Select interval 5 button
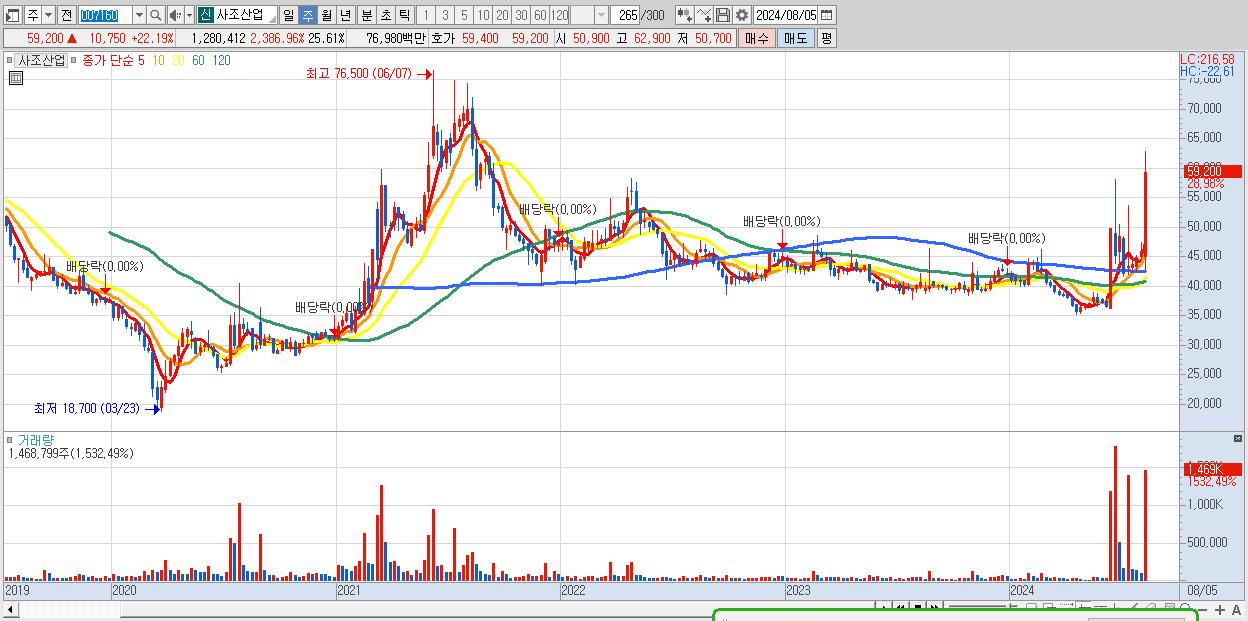1248x621 pixels. [464, 15]
